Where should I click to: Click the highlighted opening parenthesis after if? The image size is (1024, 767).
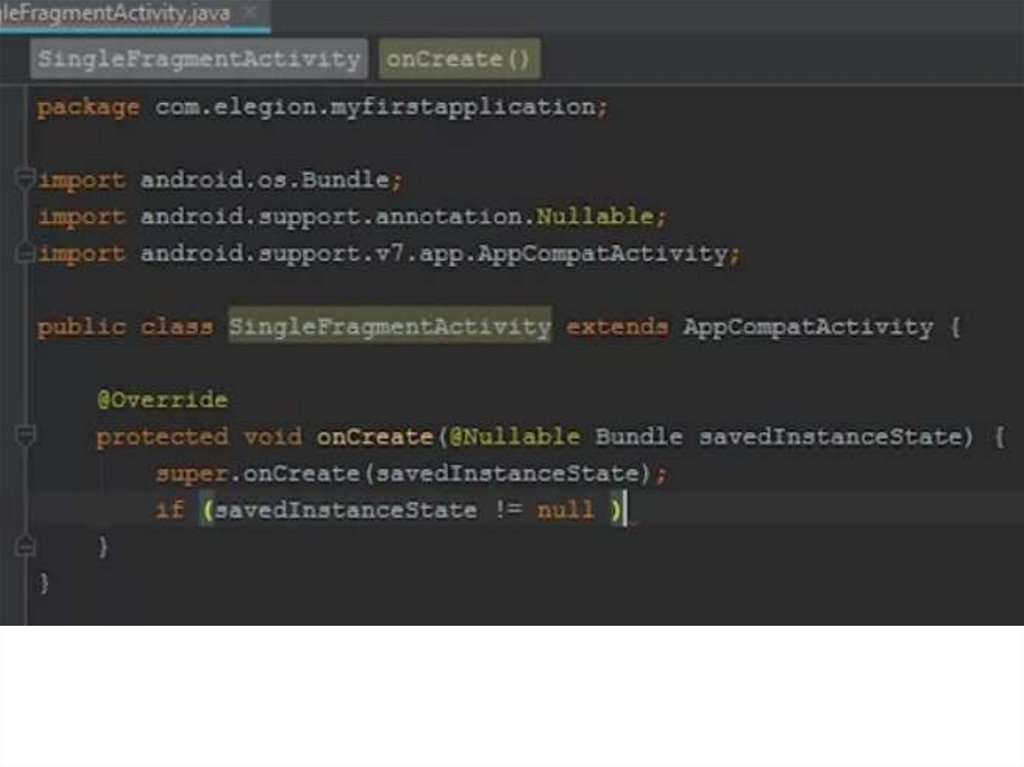click(207, 510)
